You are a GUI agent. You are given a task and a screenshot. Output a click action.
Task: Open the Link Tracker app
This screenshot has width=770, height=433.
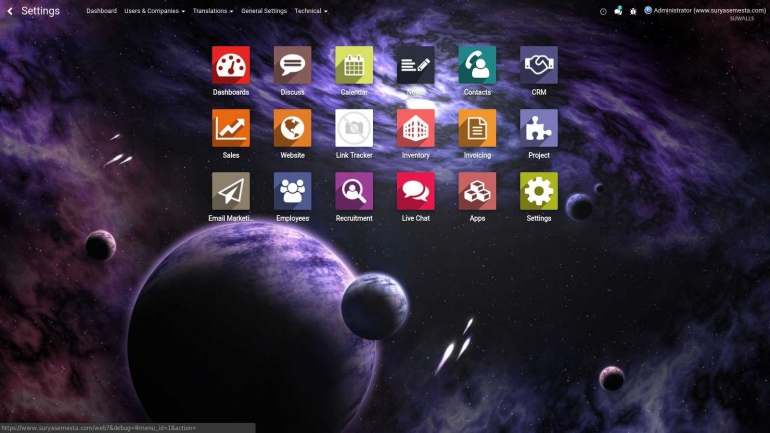354,128
